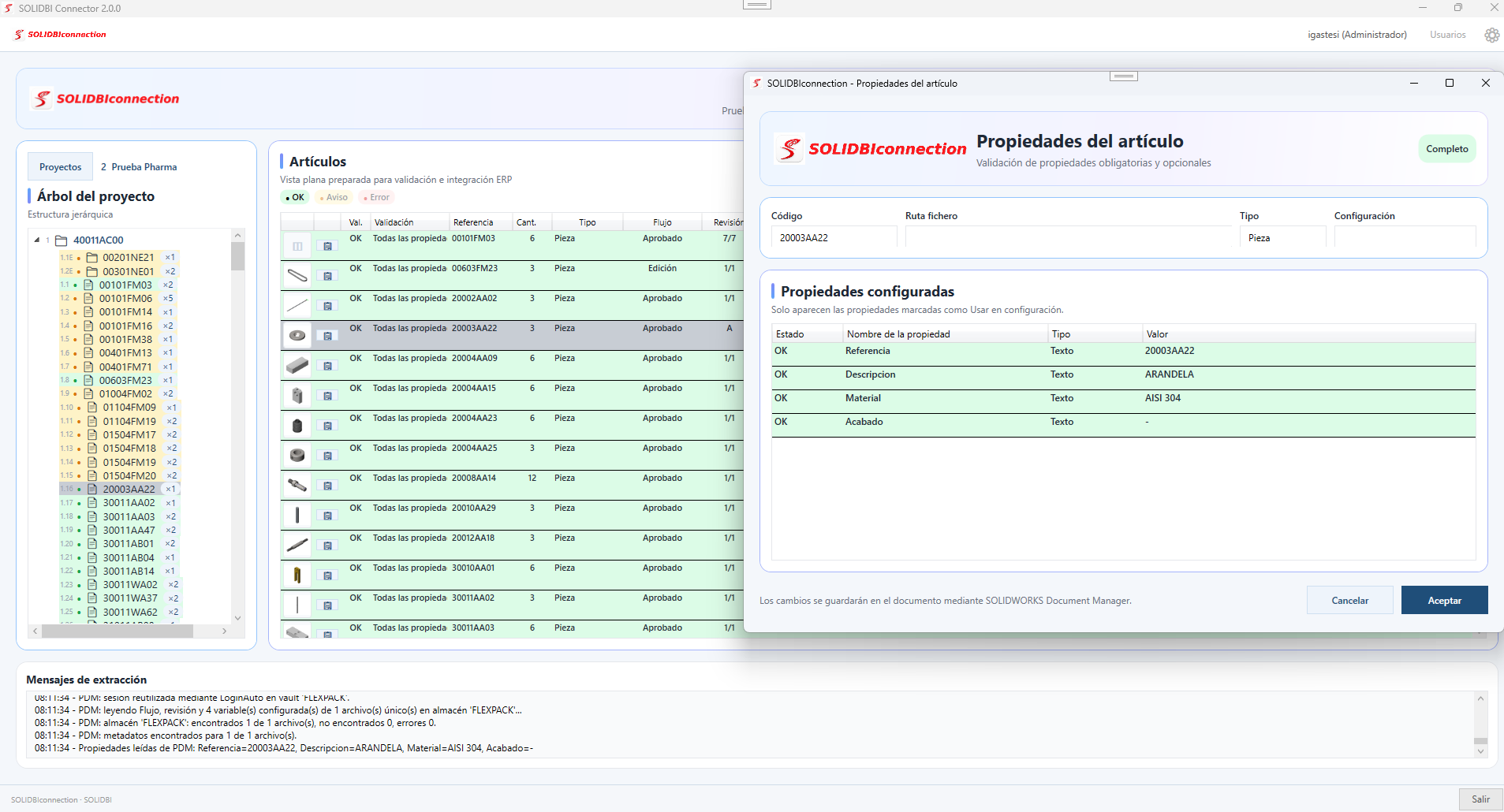
Task: Open properties clipboard icon for 00603FM23
Action: click(x=327, y=276)
